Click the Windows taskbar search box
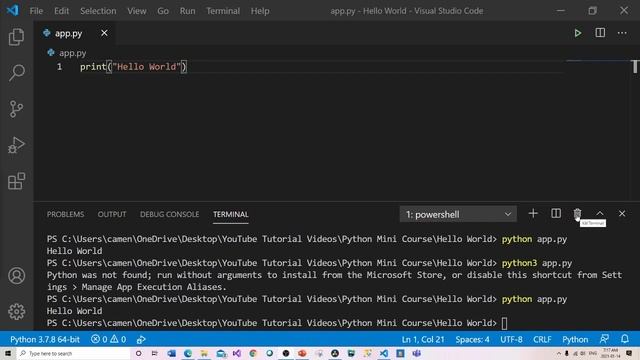 point(73,353)
